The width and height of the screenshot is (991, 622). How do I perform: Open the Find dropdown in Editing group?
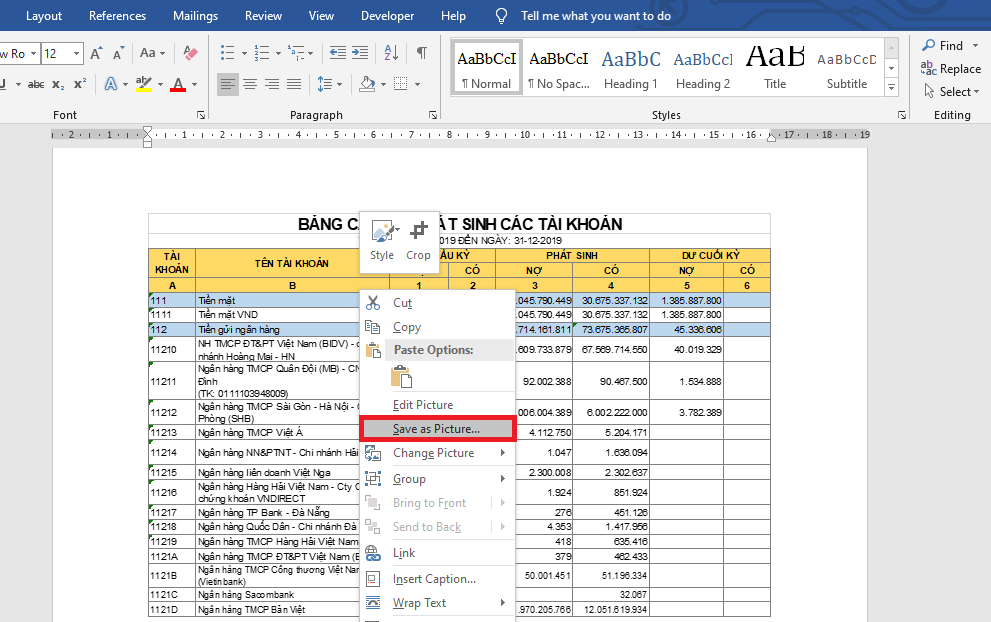[973, 46]
